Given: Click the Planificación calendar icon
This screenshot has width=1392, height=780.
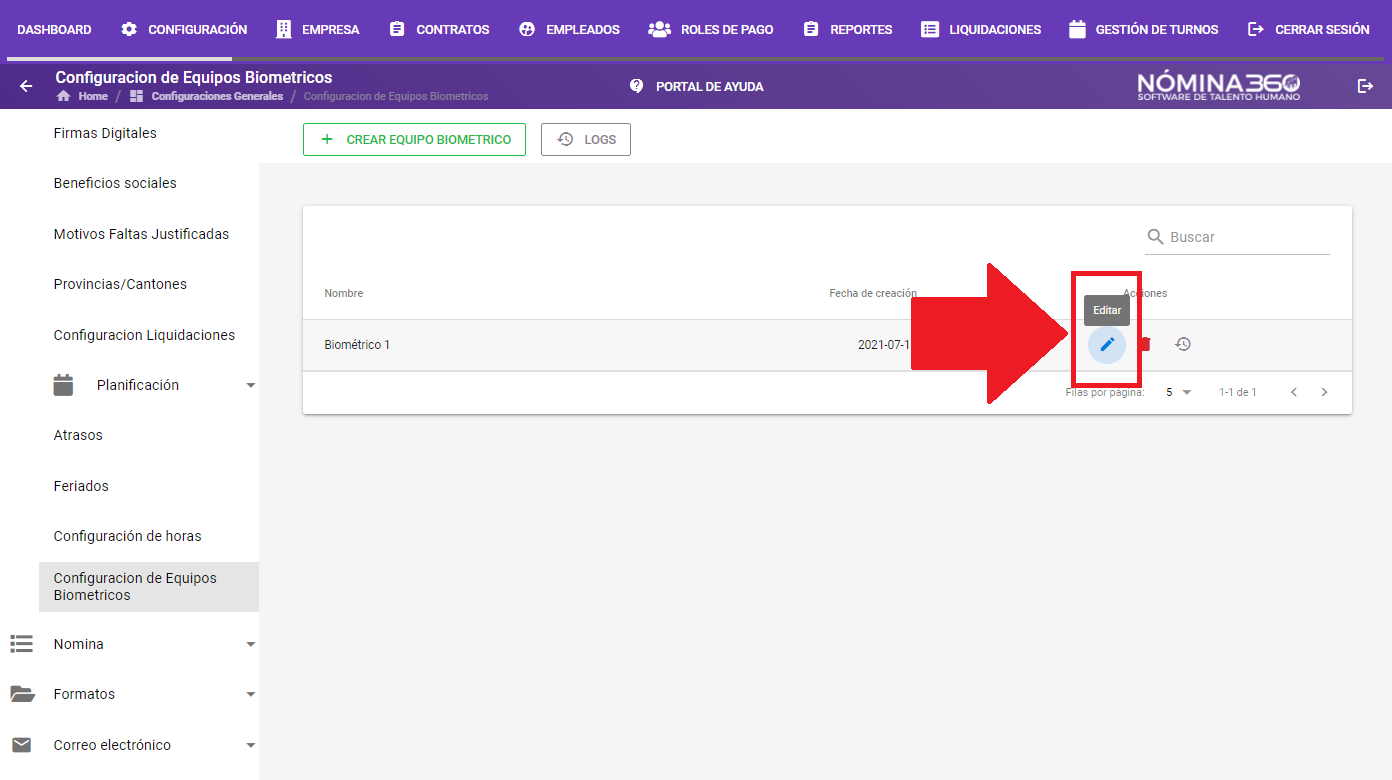Looking at the screenshot, I should coord(63,385).
